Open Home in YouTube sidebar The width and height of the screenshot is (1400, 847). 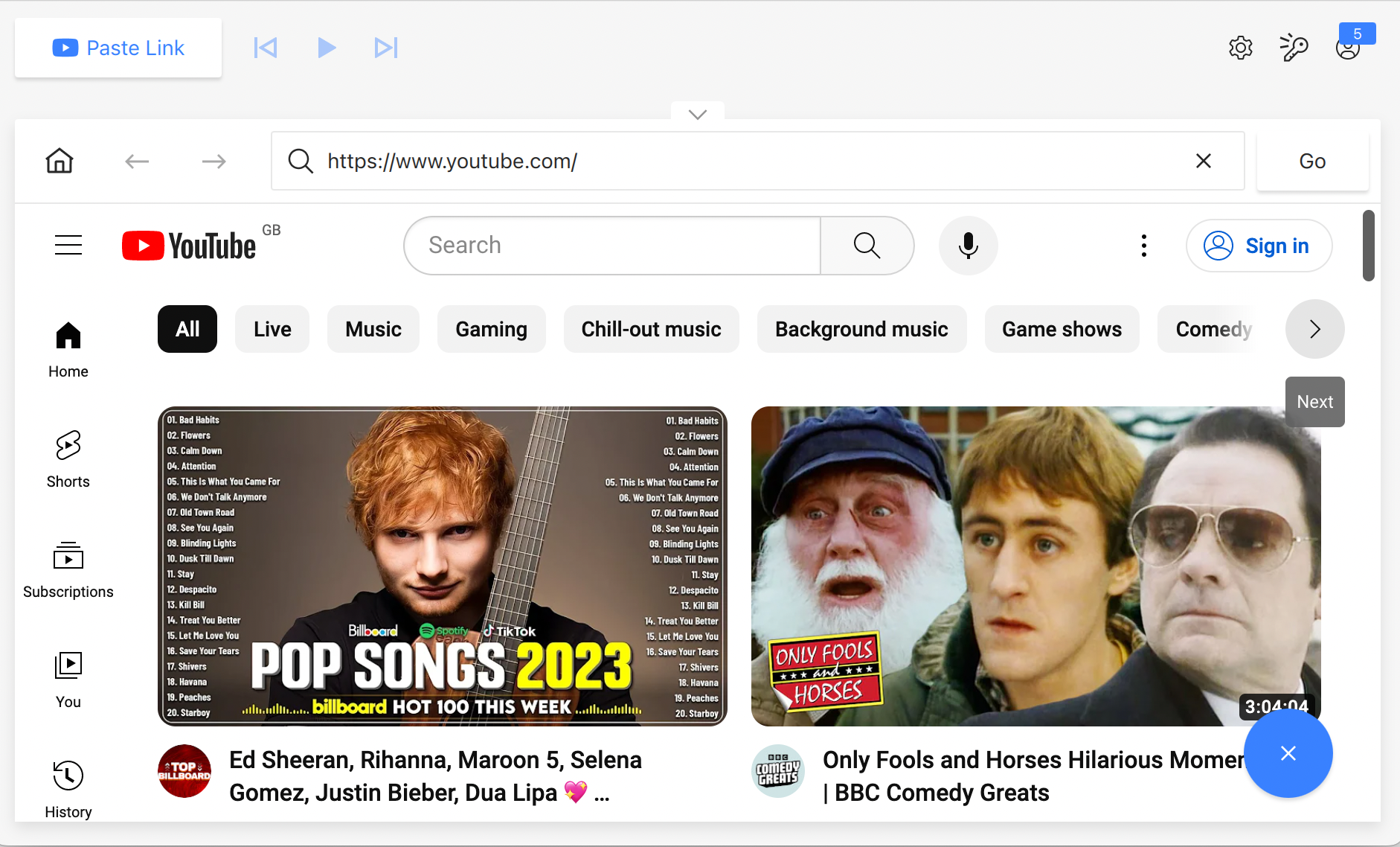click(68, 350)
